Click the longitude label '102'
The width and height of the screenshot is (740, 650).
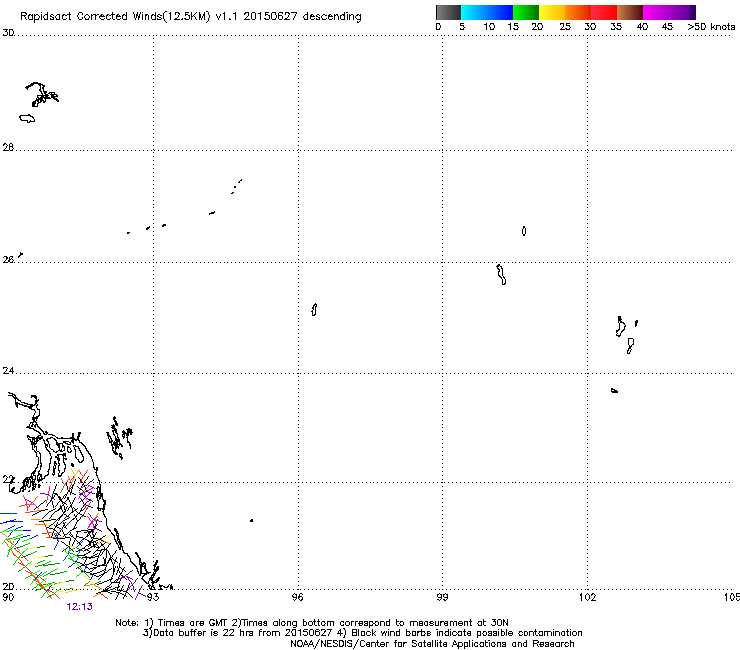pos(588,597)
